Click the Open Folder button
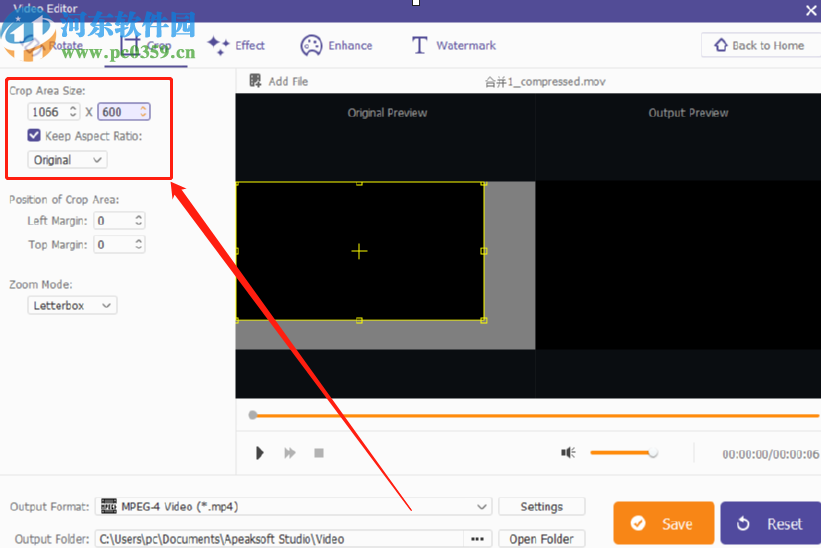Screen dimensions: 821x548 [x=541, y=539]
